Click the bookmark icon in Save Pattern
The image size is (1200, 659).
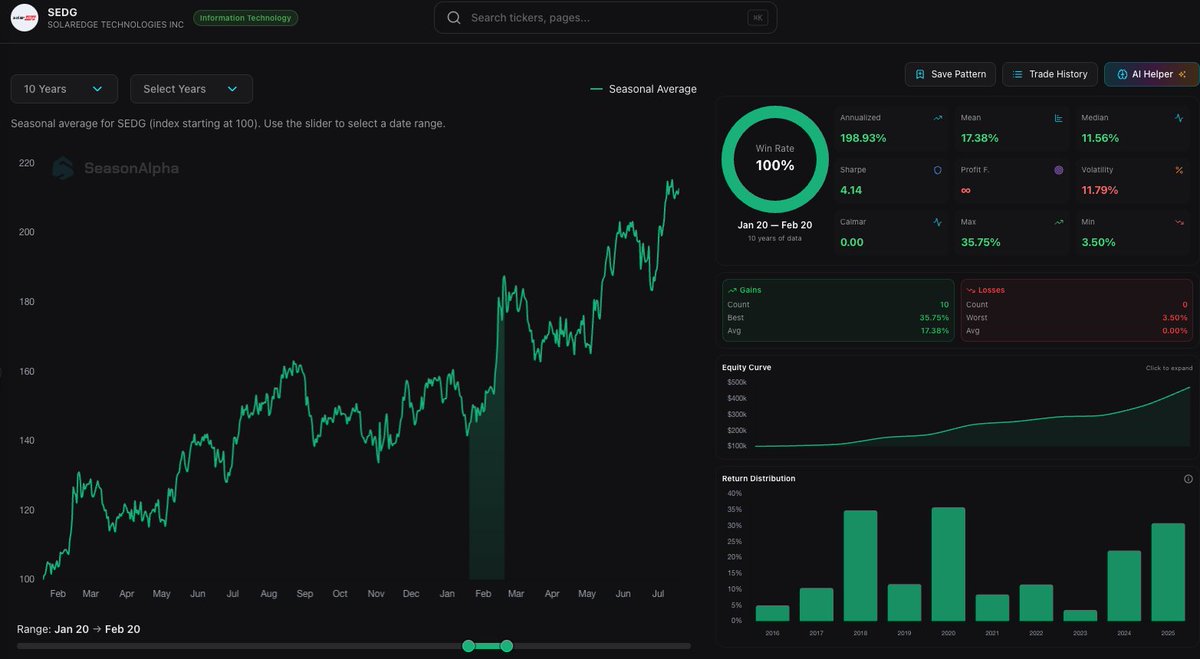click(x=920, y=74)
